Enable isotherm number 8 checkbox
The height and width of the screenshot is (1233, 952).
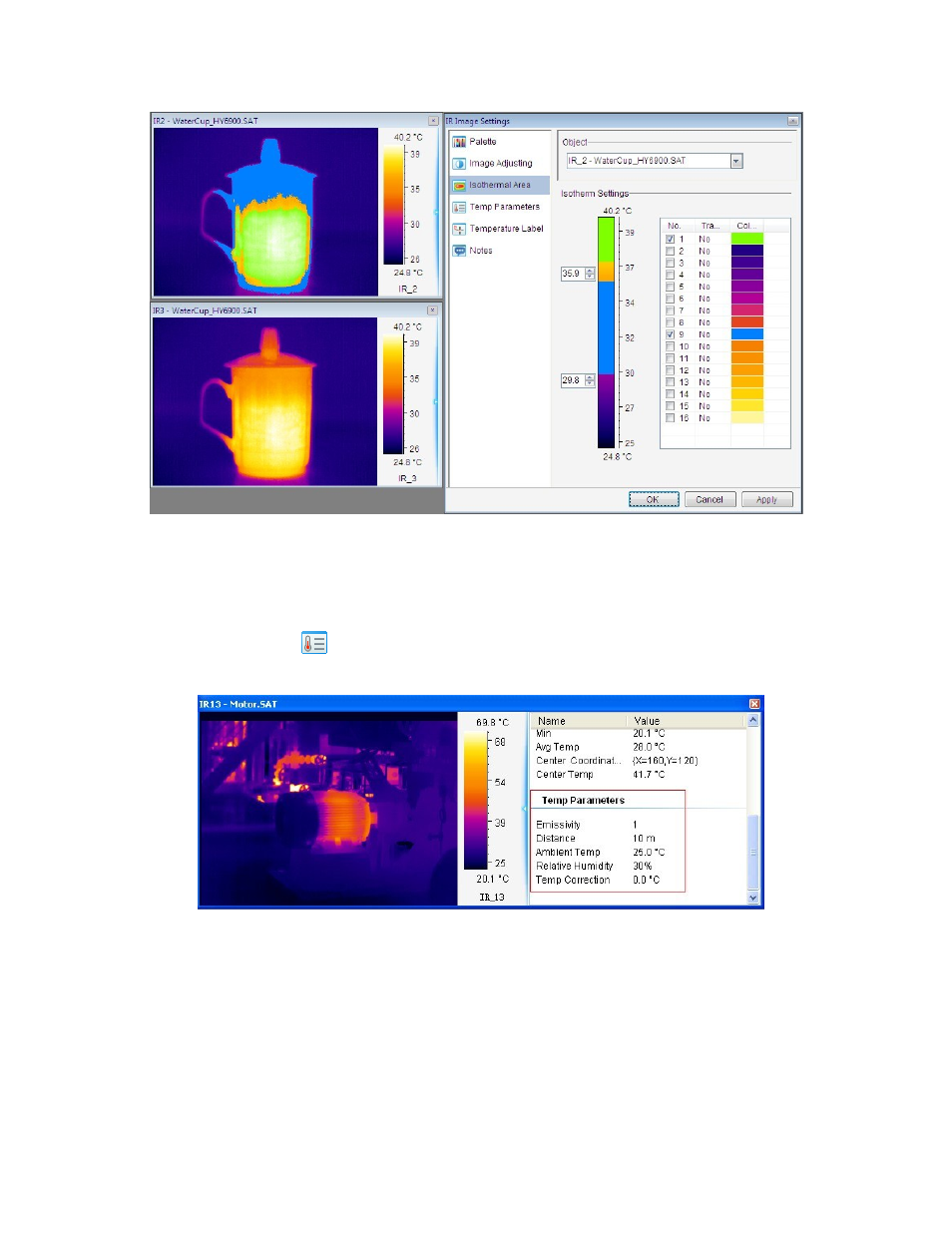pos(670,322)
